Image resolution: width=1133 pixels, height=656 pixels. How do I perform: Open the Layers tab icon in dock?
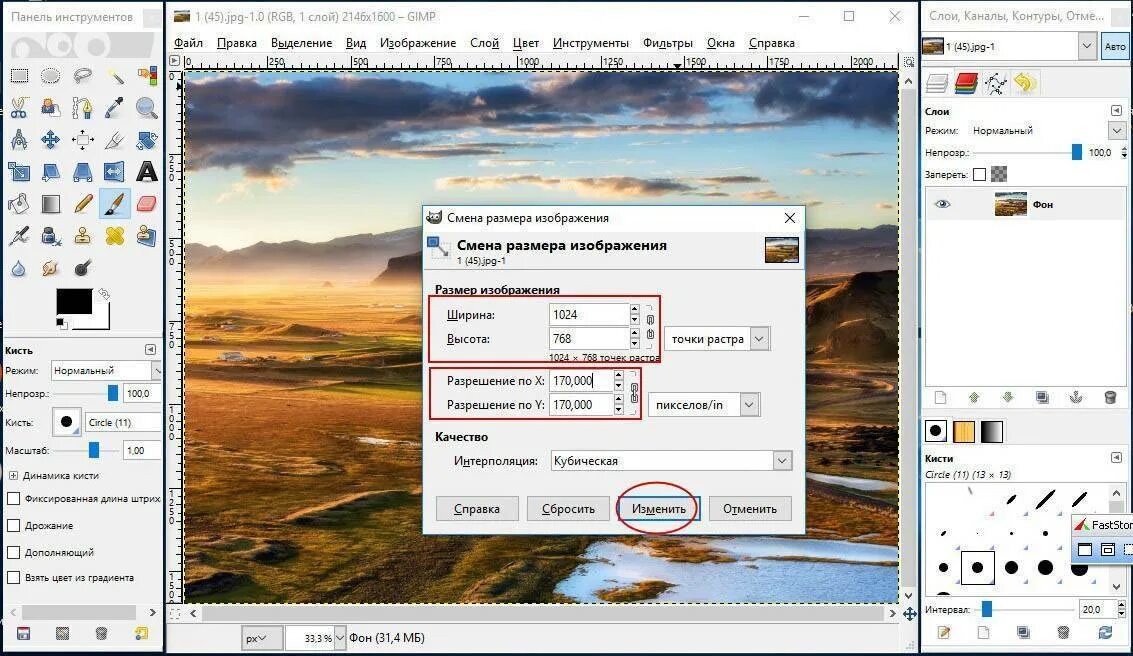[937, 83]
